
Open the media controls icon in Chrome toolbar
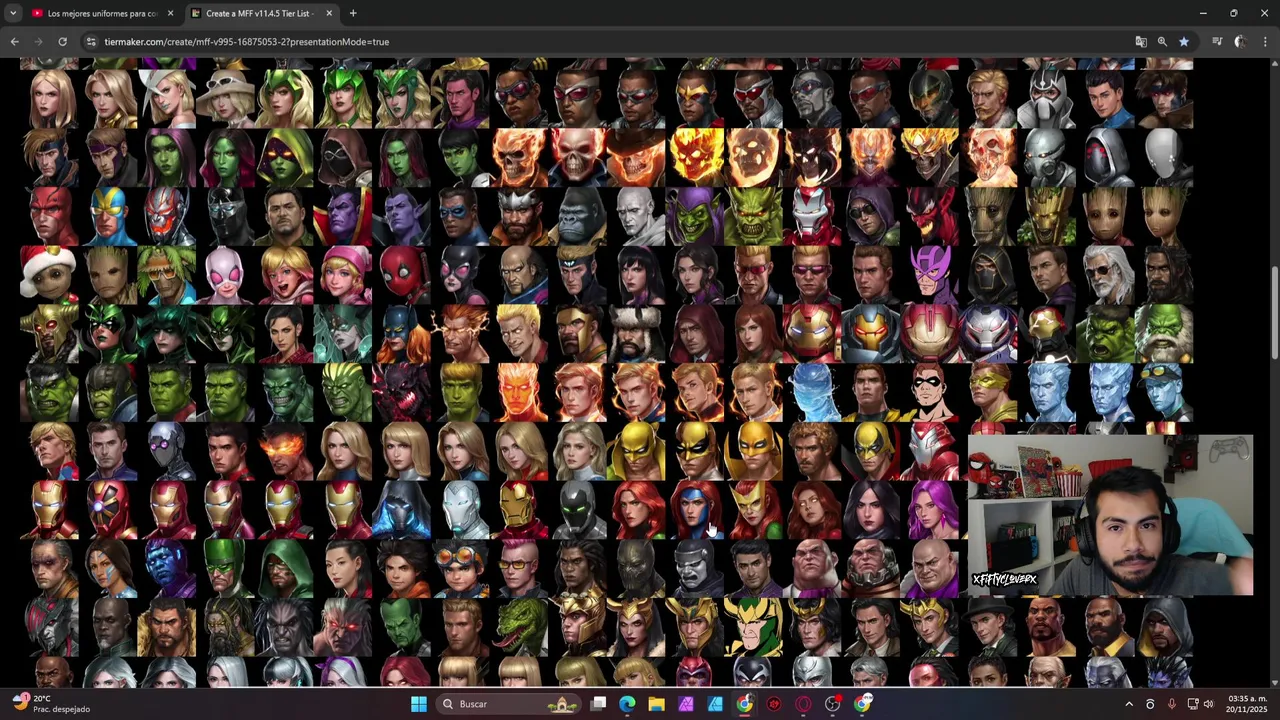click(x=1217, y=42)
